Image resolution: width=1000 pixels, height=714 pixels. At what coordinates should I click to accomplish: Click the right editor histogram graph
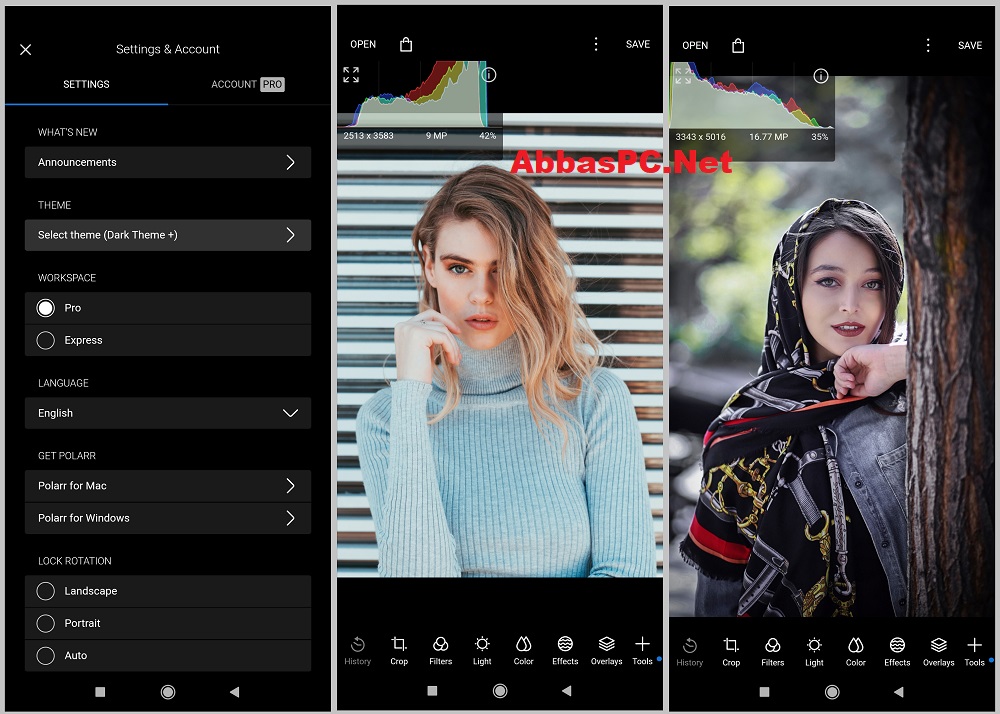click(x=752, y=96)
